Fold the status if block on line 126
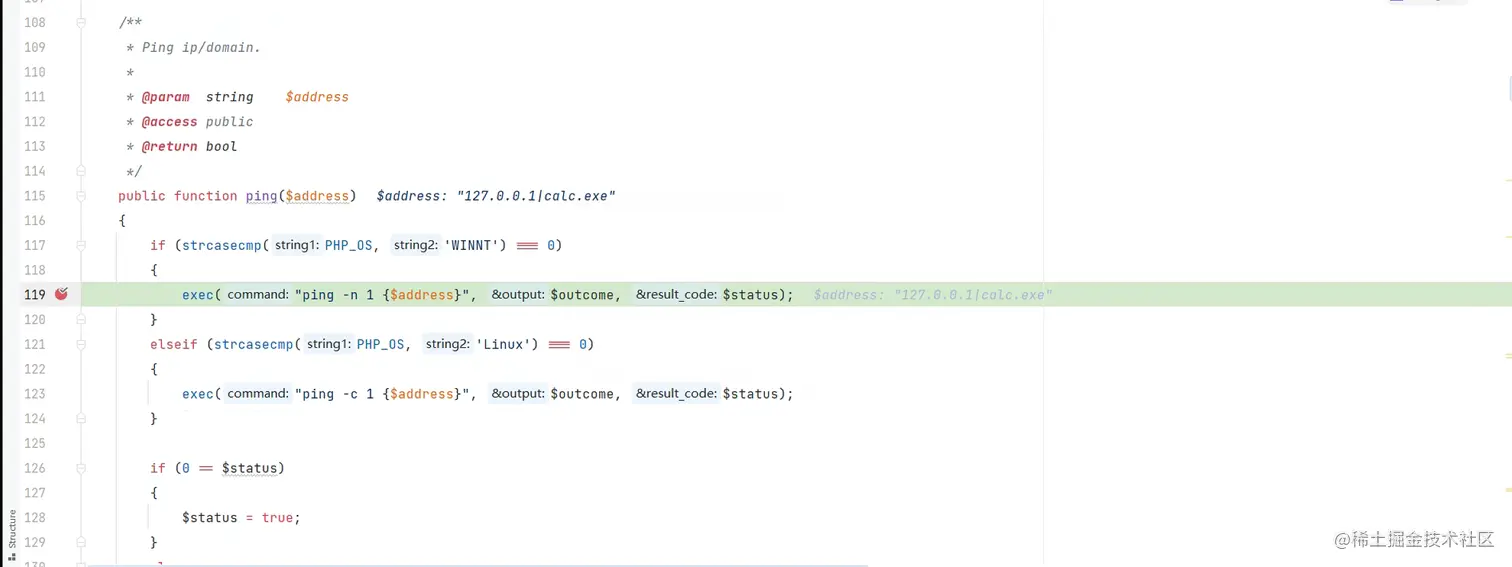This screenshot has height=567, width=1512. coord(81,468)
